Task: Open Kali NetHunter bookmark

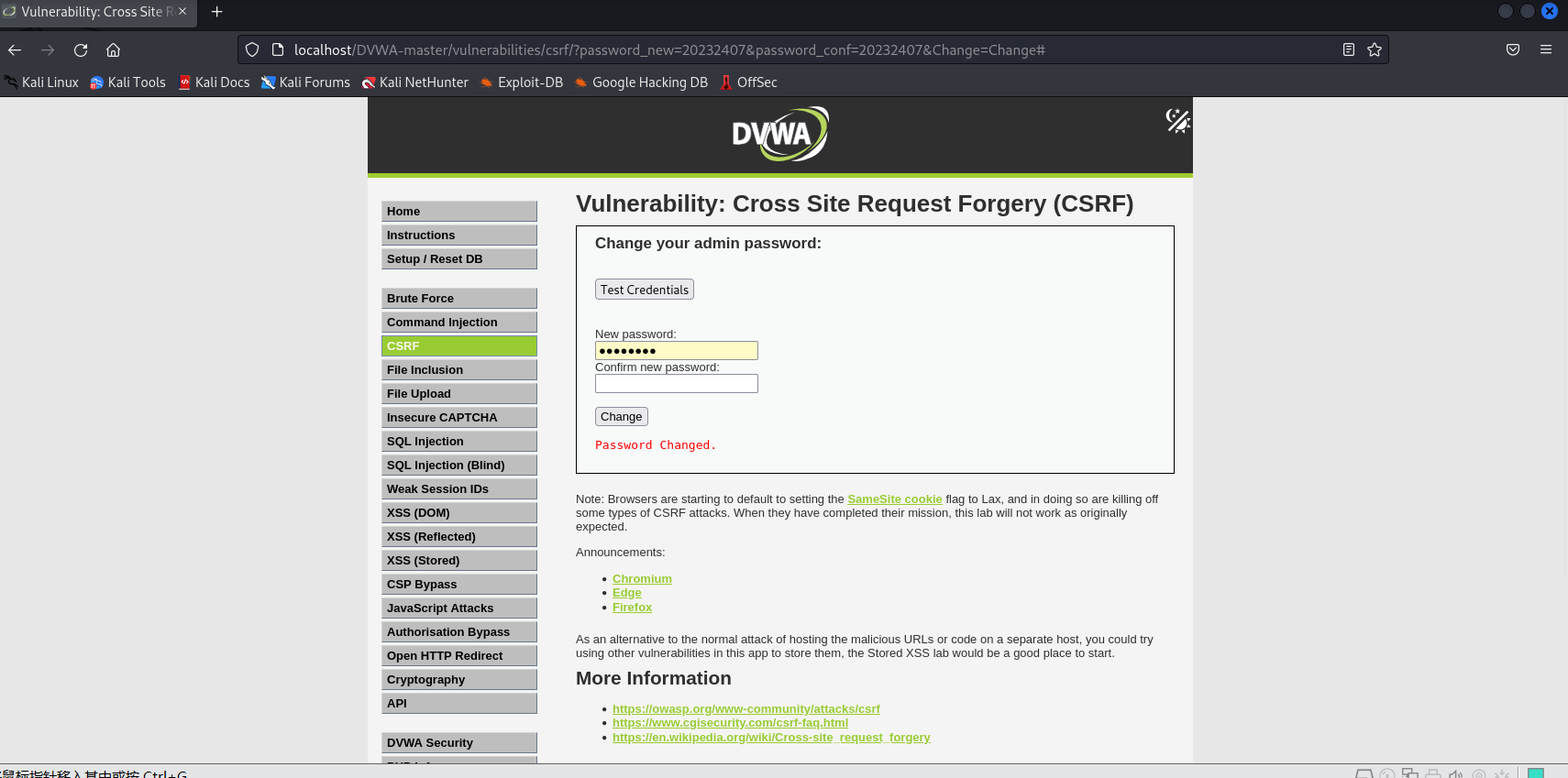Action: coord(415,82)
